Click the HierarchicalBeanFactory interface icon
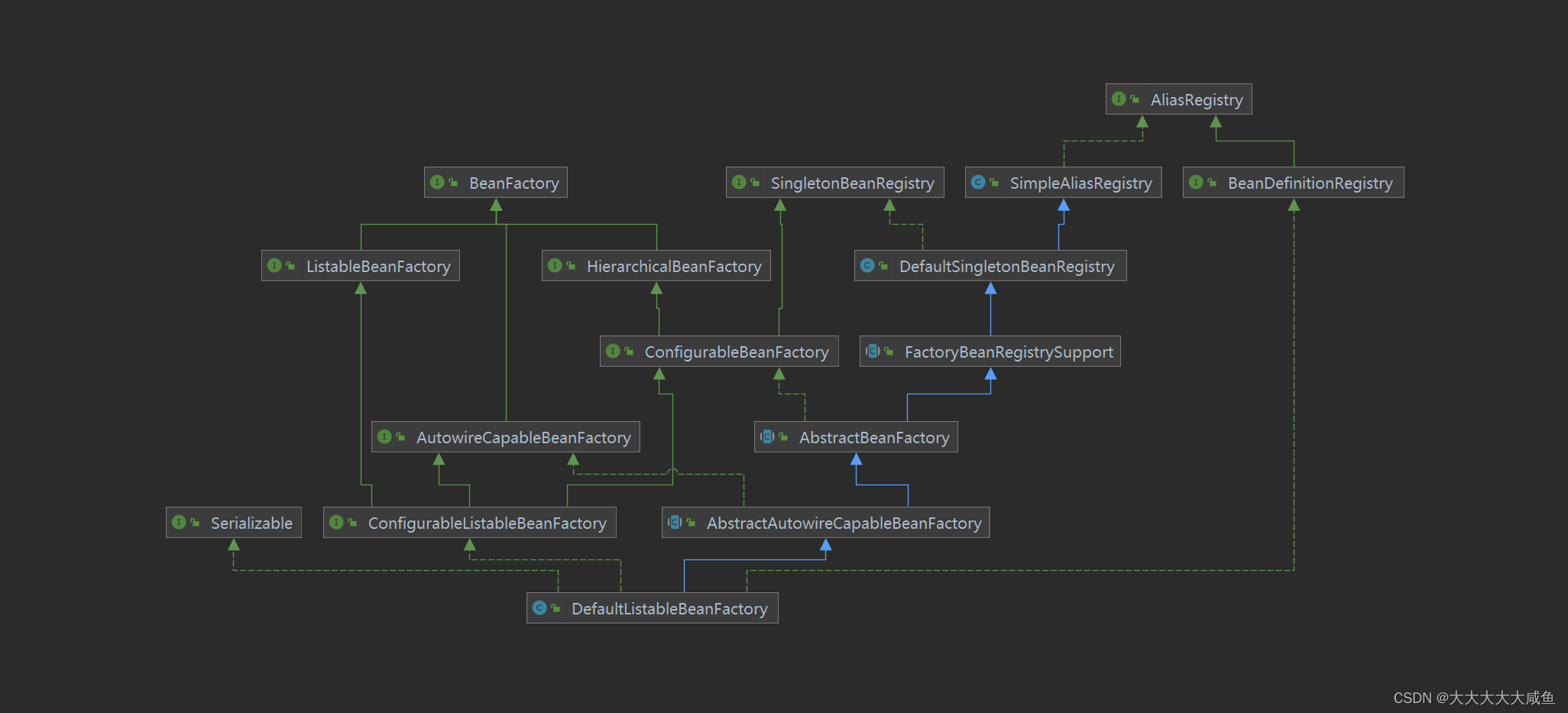 click(x=555, y=265)
